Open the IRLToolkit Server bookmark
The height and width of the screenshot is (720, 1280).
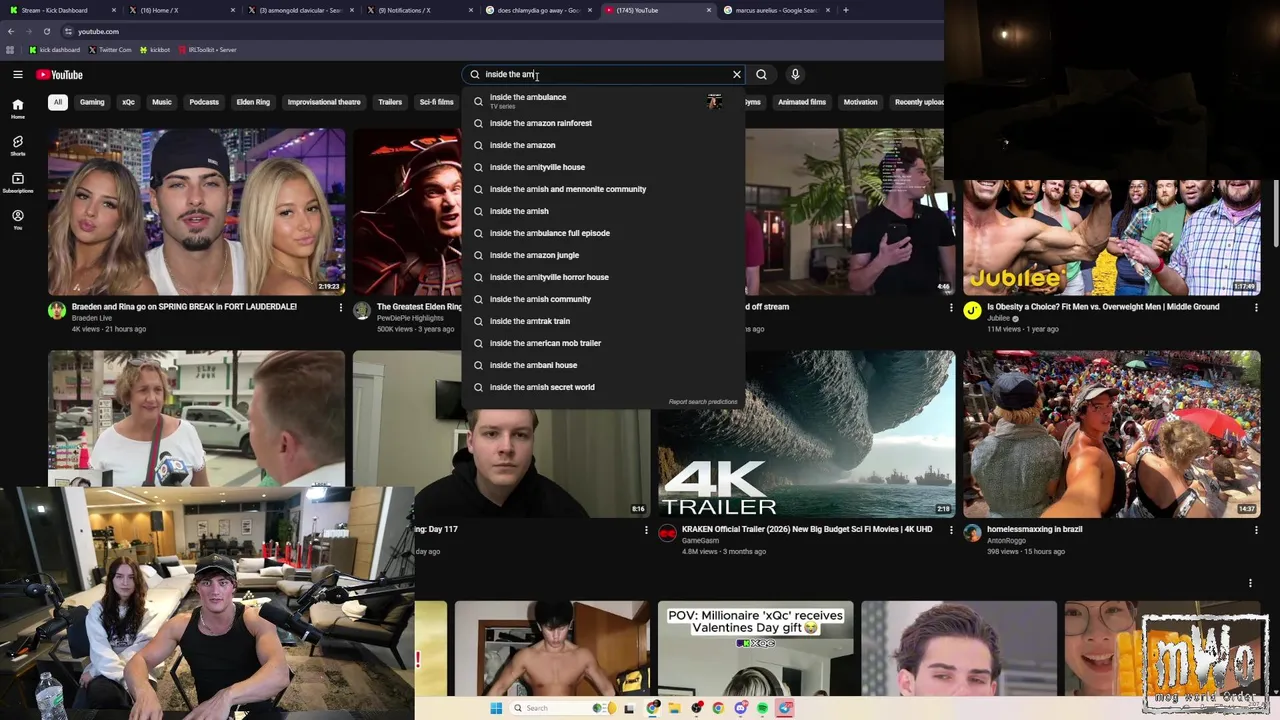[207, 50]
